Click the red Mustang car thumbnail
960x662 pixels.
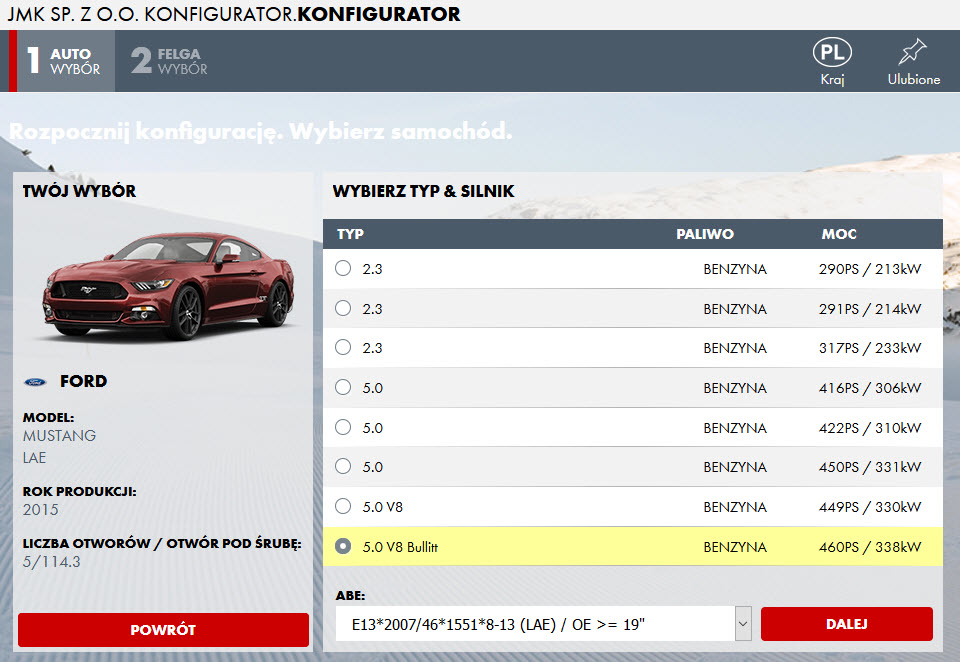click(167, 285)
